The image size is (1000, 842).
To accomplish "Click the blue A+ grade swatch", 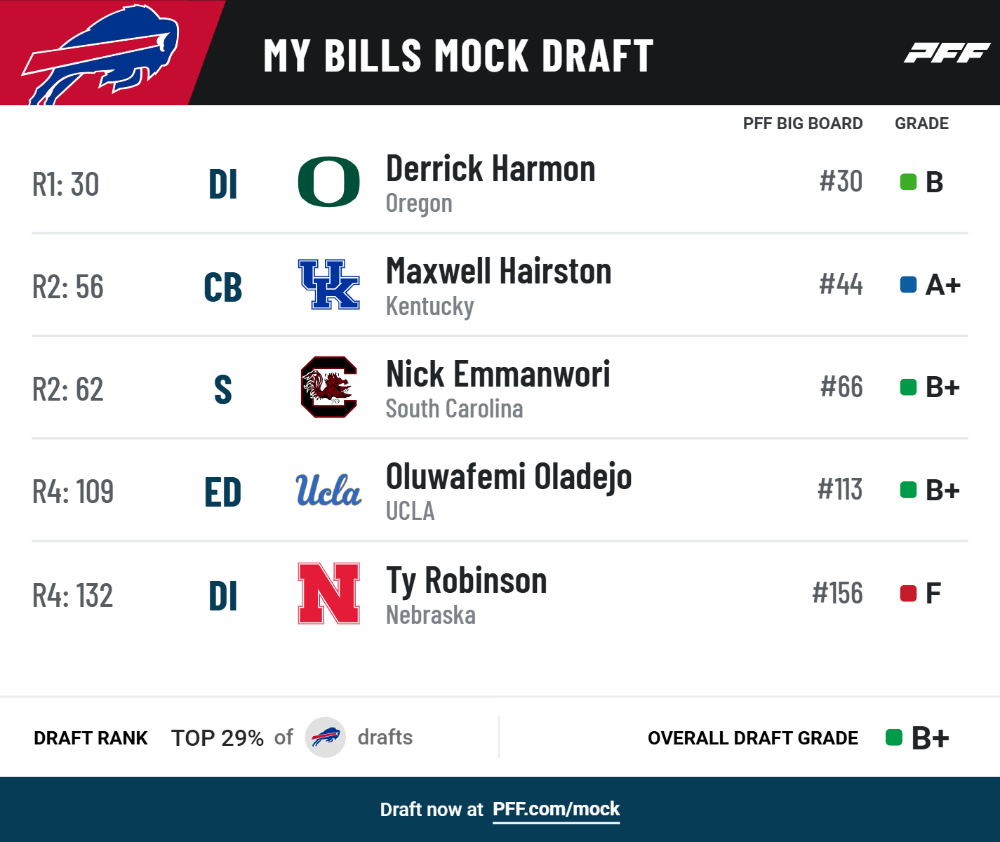I will 908,284.
